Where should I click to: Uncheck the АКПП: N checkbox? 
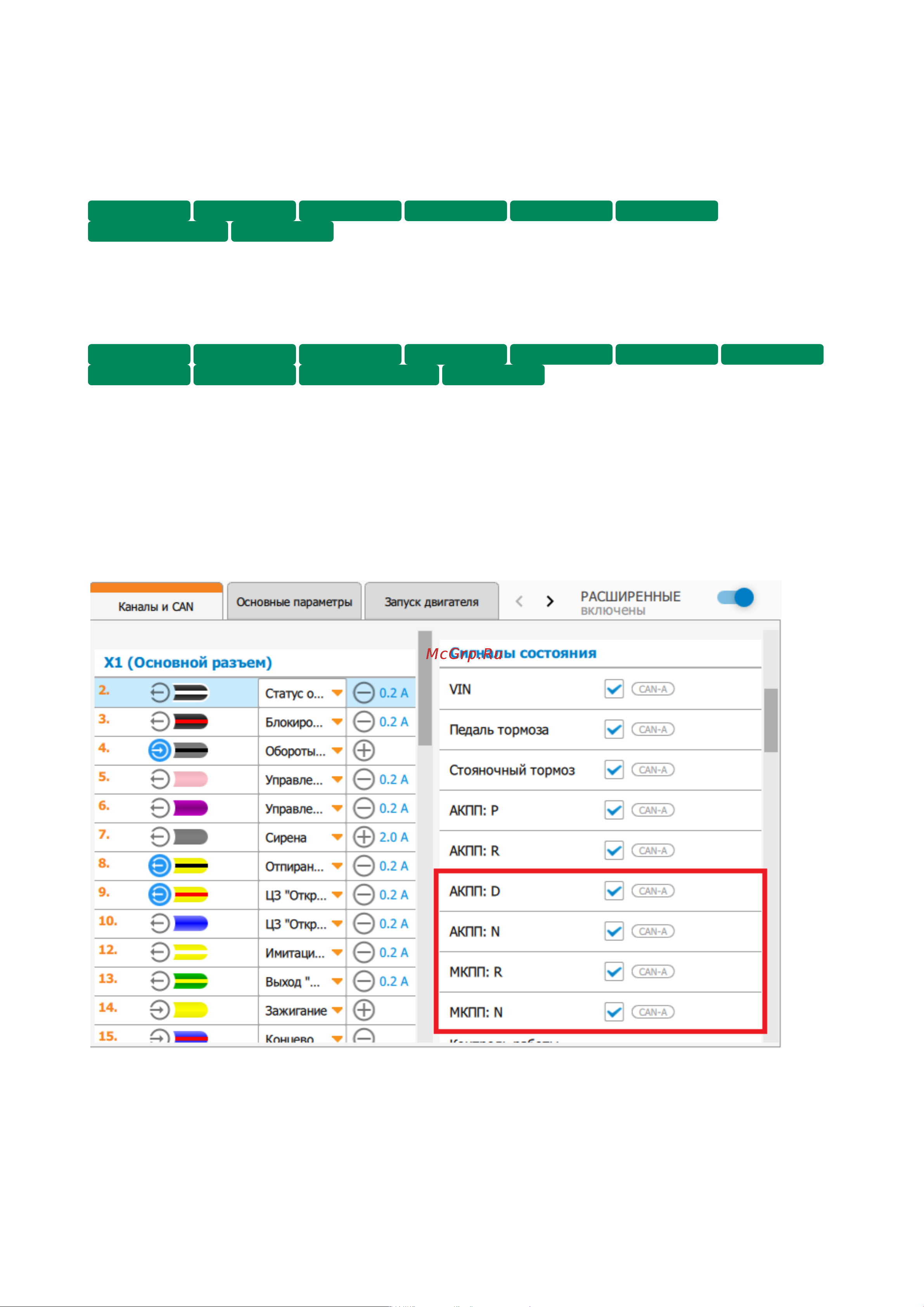[x=614, y=931]
